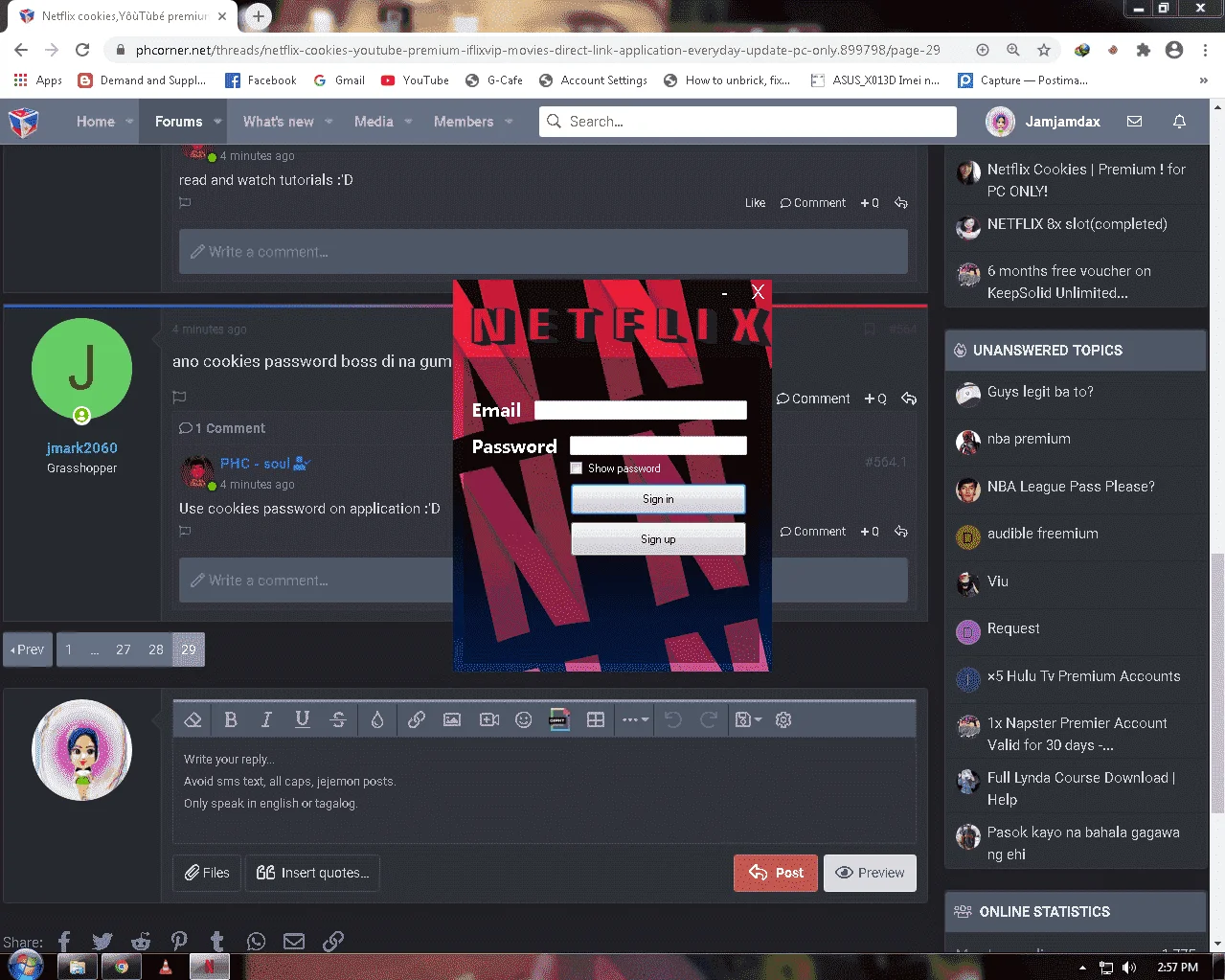Click the Preview button
The image size is (1225, 980).
pos(870,873)
